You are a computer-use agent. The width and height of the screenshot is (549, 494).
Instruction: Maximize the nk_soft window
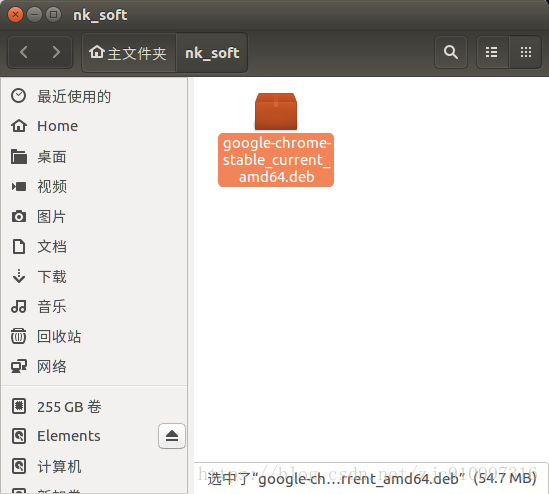pos(53,15)
